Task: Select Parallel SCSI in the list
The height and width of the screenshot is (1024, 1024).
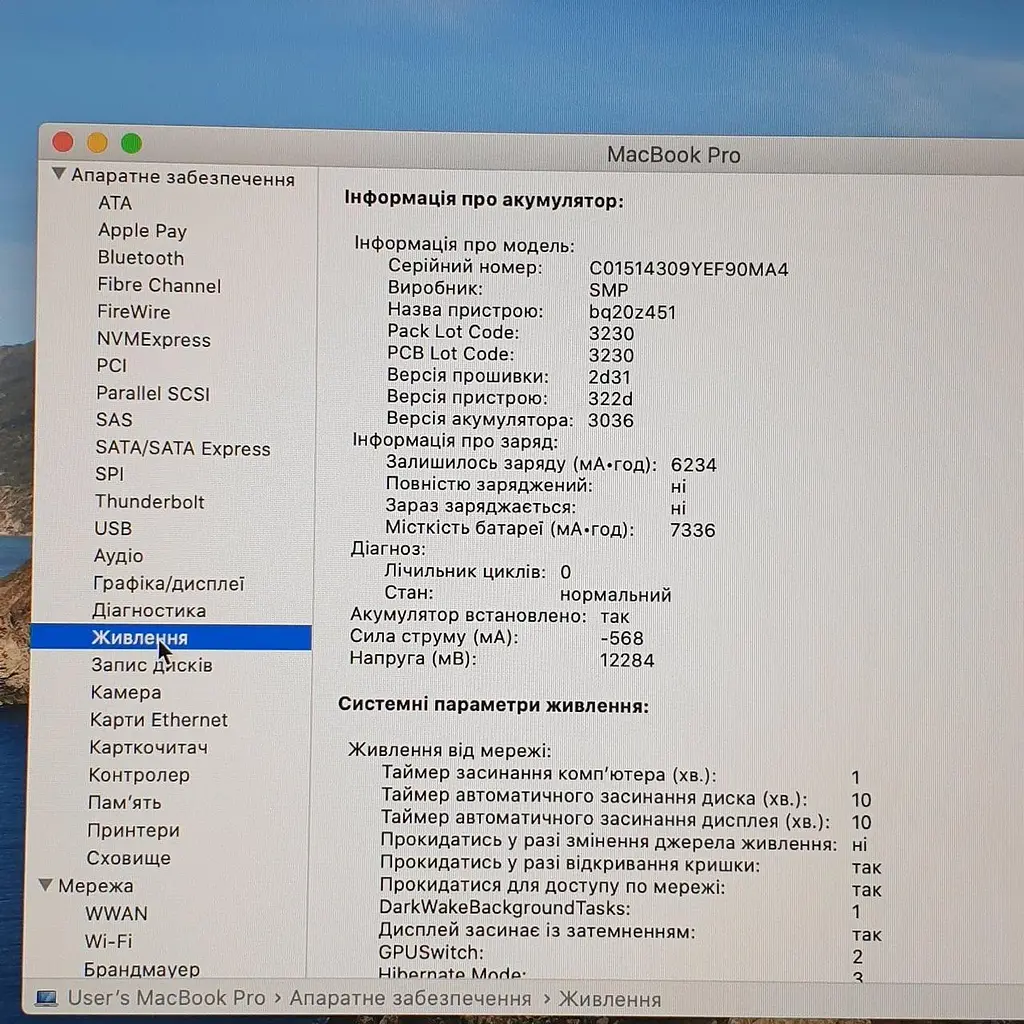Action: click(x=153, y=393)
